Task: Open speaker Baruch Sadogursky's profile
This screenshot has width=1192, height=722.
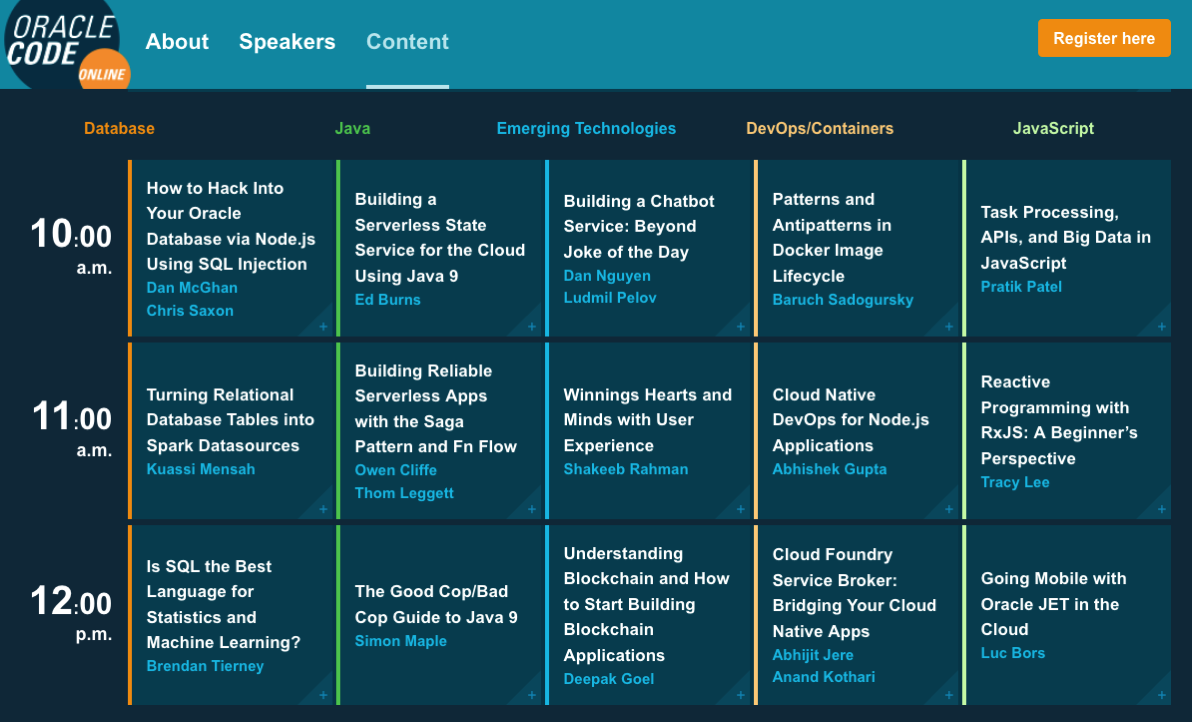Action: pos(842,299)
